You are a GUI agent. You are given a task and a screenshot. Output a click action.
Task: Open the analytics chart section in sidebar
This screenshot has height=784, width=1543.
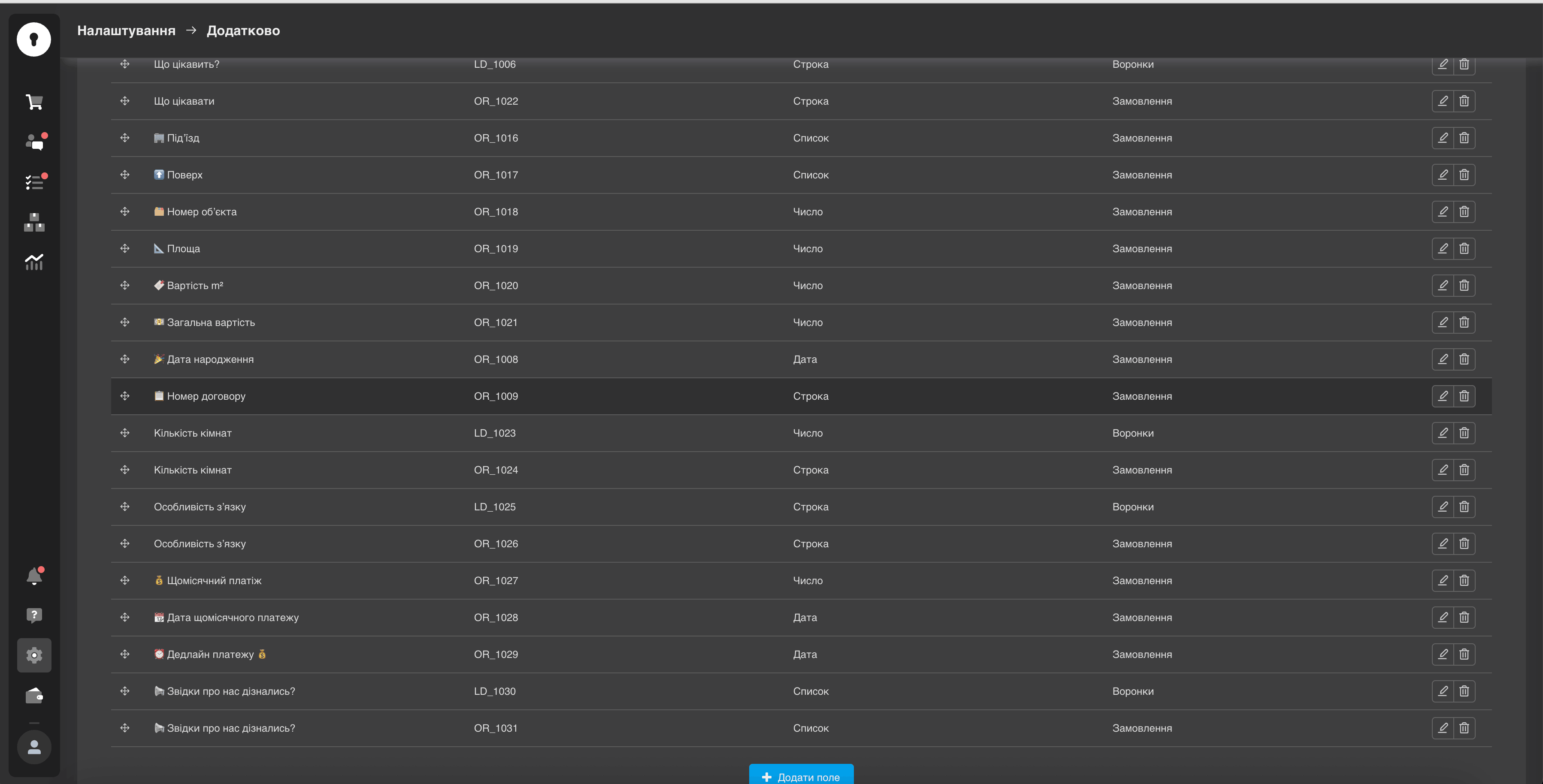[x=34, y=262]
